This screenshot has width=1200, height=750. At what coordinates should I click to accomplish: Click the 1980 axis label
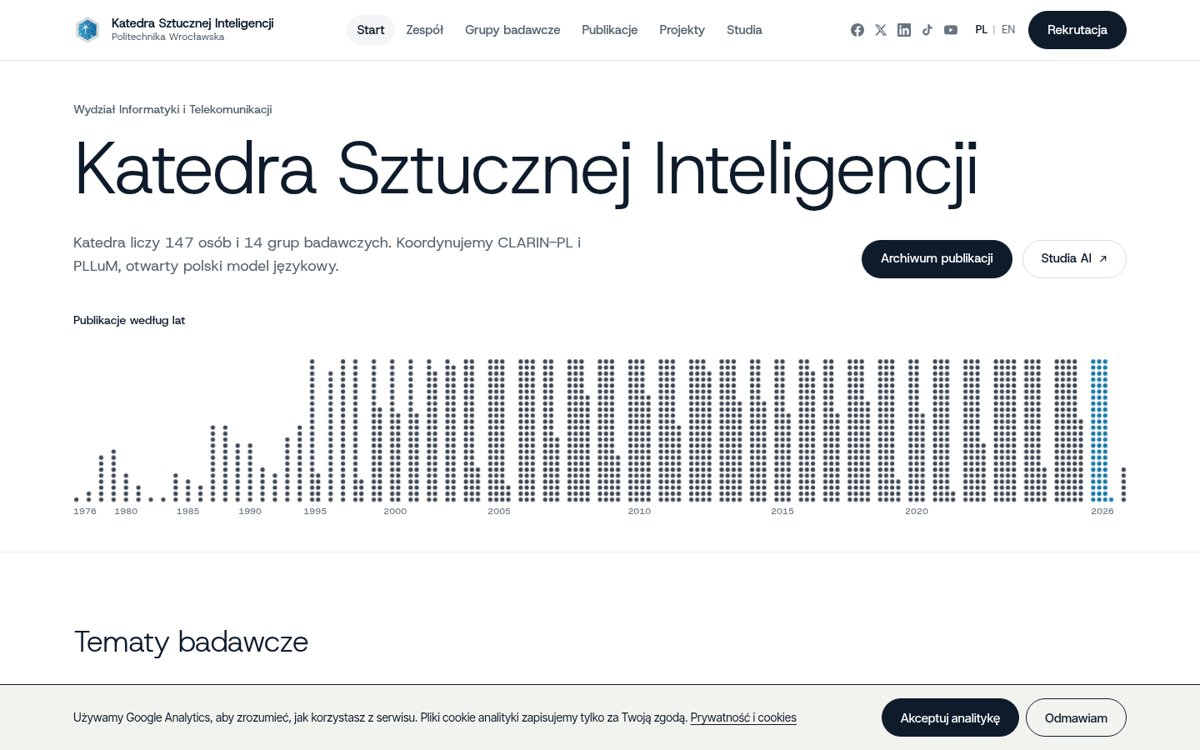pos(126,511)
